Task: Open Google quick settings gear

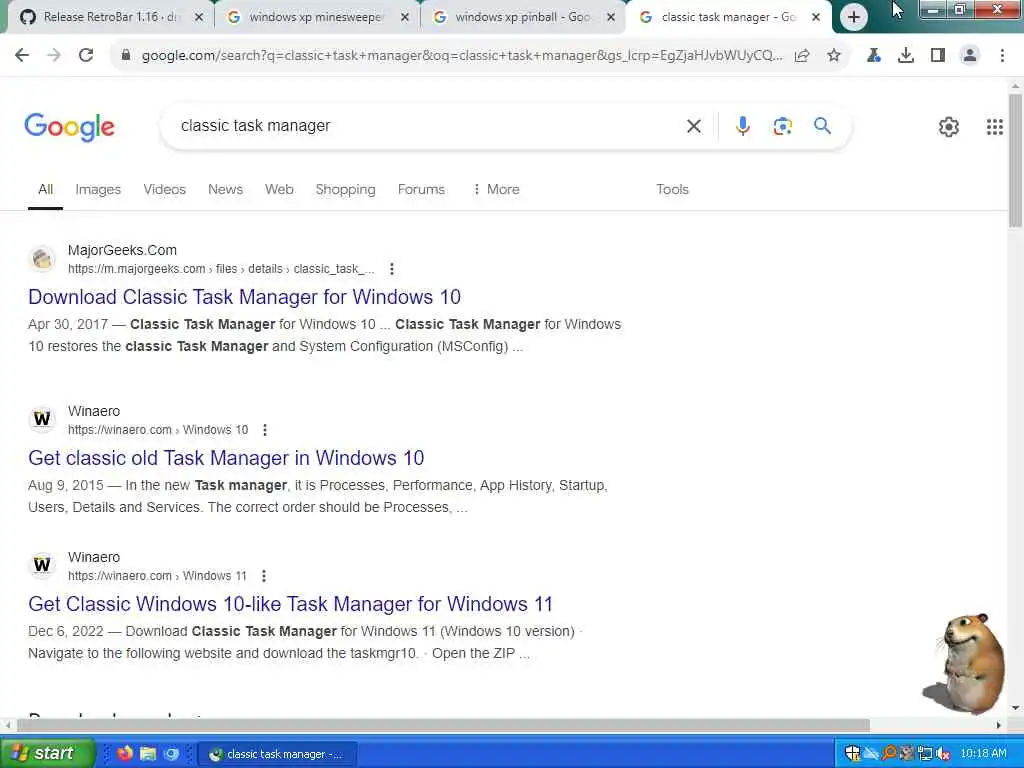Action: 949,127
